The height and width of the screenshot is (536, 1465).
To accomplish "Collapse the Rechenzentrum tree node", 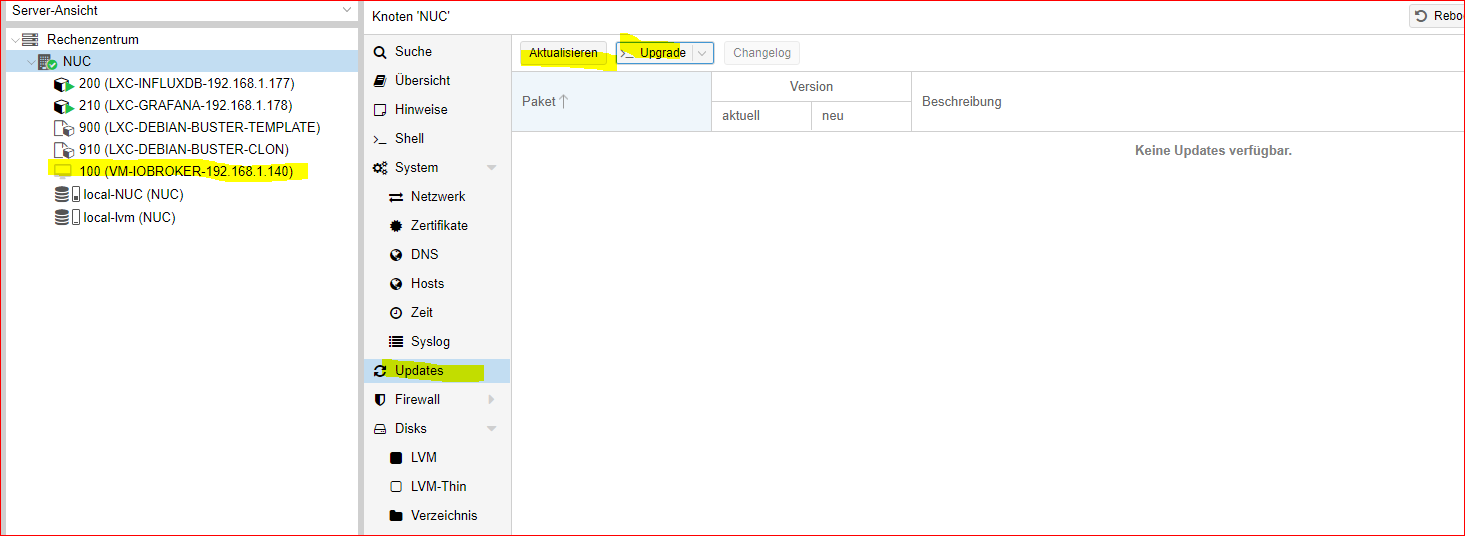I will [14, 40].
